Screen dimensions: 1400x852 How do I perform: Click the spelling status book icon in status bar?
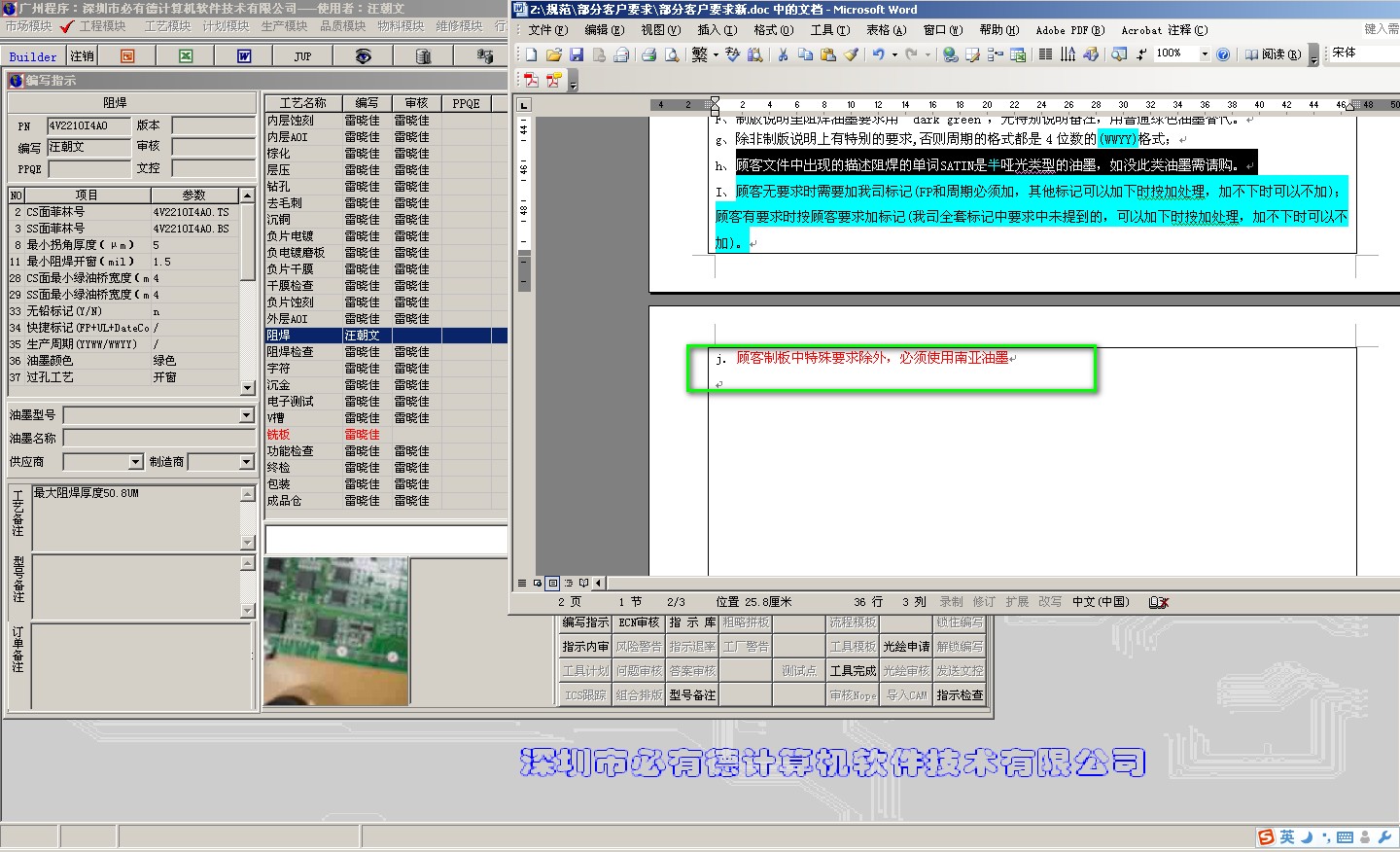pos(1158,602)
